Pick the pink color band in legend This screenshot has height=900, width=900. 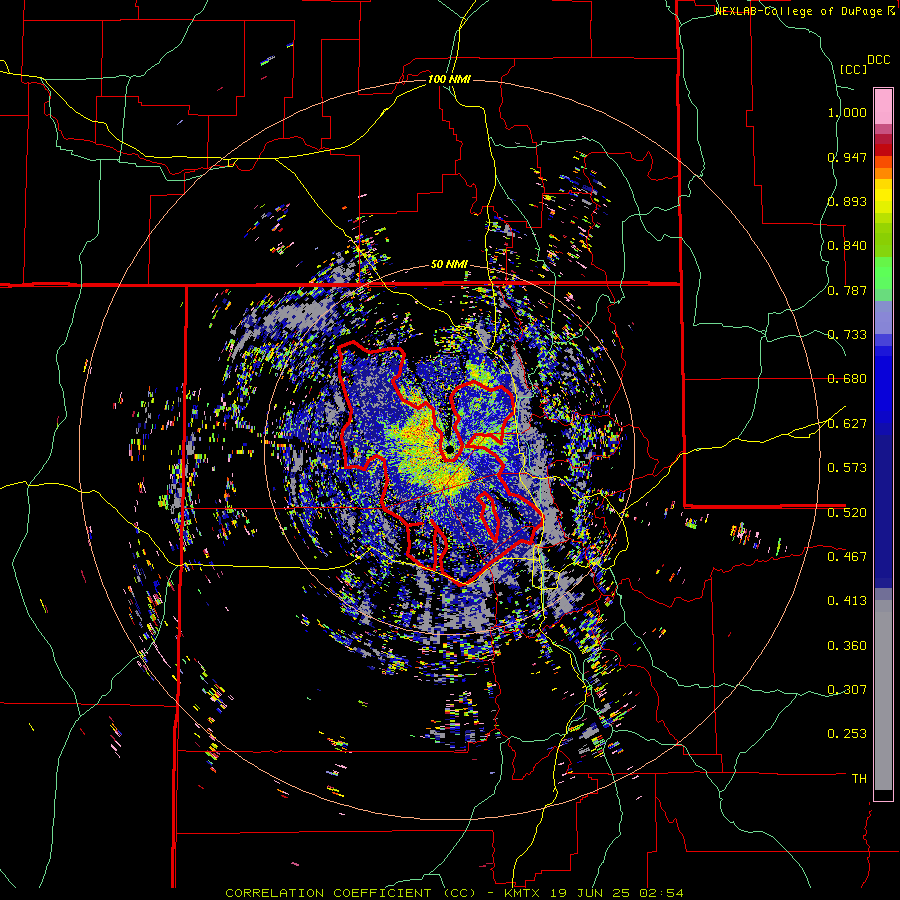883,106
